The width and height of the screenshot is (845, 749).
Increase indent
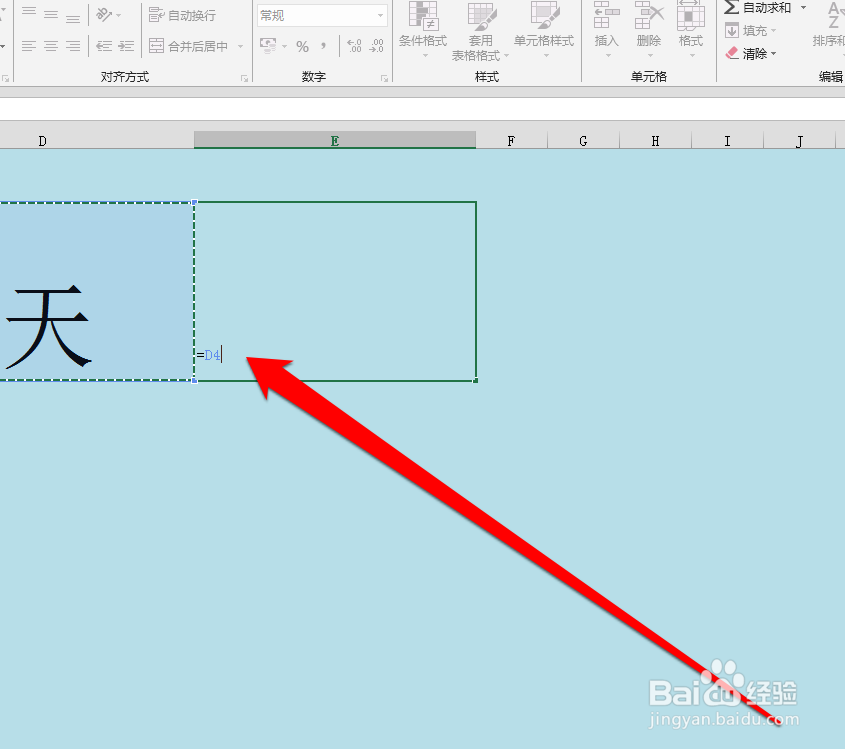(126, 46)
